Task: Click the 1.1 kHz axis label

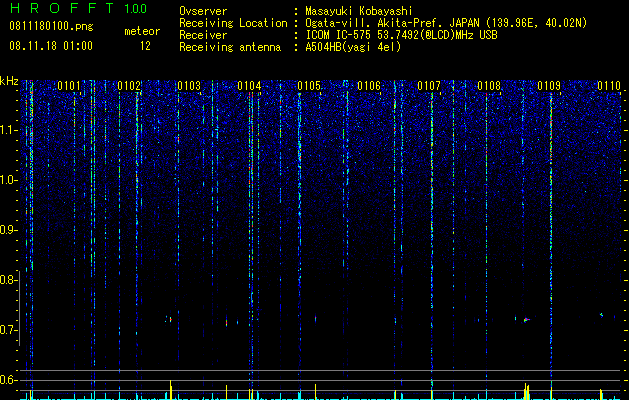Action: [x=9, y=130]
